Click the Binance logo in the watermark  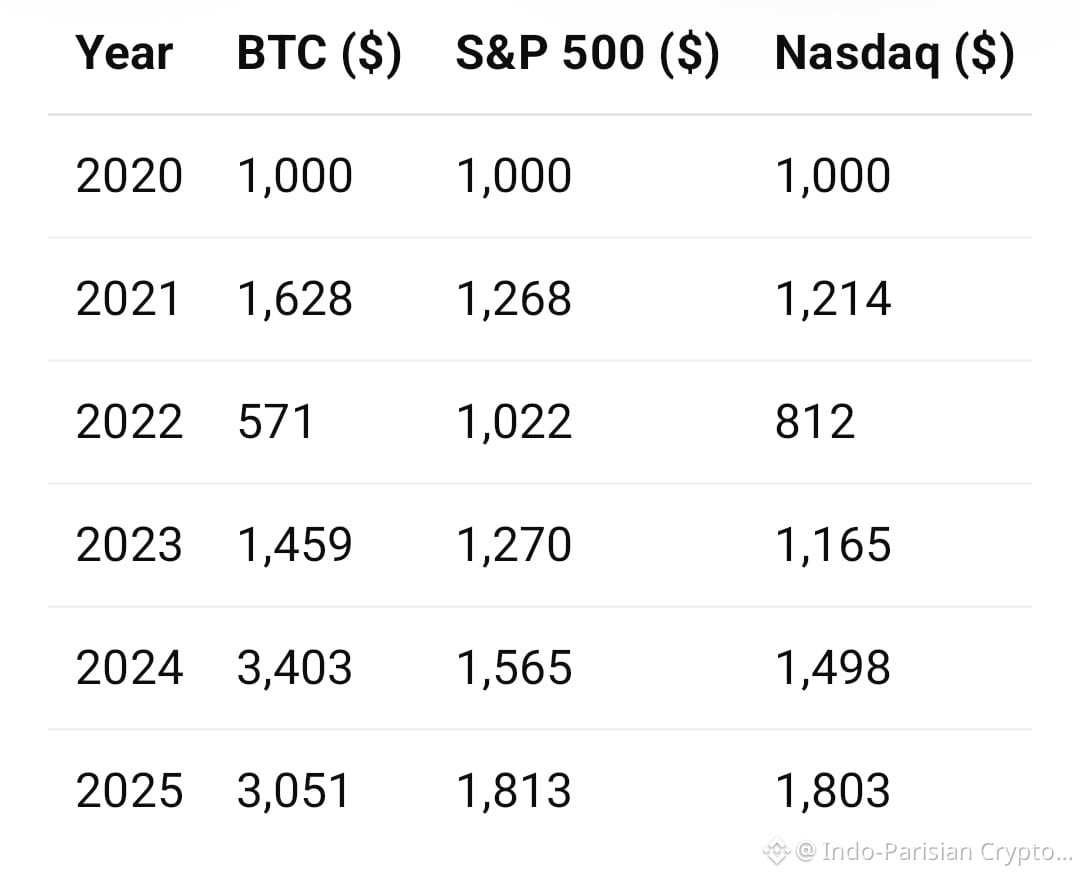coord(777,852)
